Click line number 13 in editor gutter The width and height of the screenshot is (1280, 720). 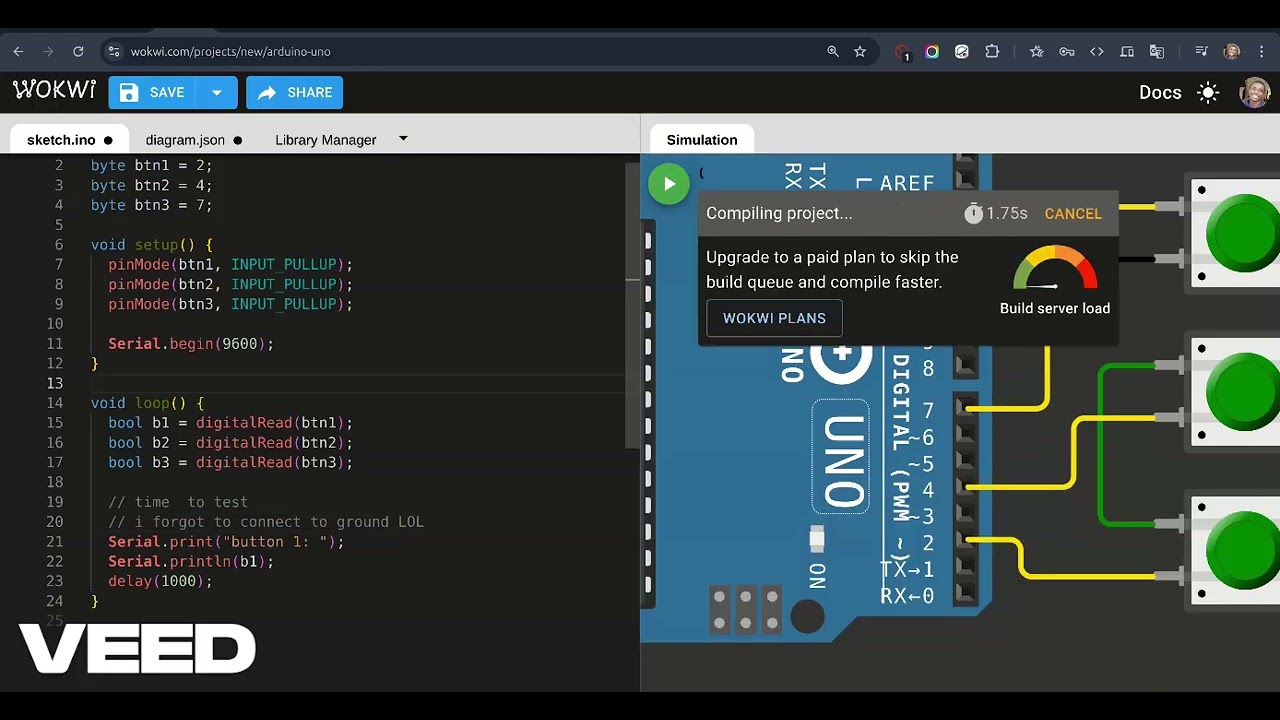pos(54,384)
